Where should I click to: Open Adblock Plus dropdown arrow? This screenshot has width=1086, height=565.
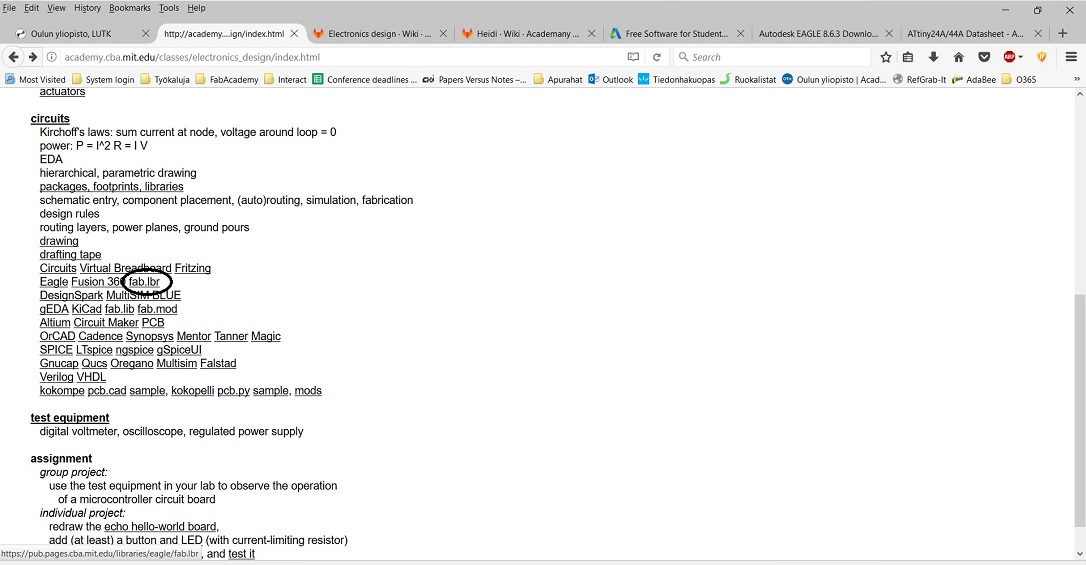coord(1020,57)
